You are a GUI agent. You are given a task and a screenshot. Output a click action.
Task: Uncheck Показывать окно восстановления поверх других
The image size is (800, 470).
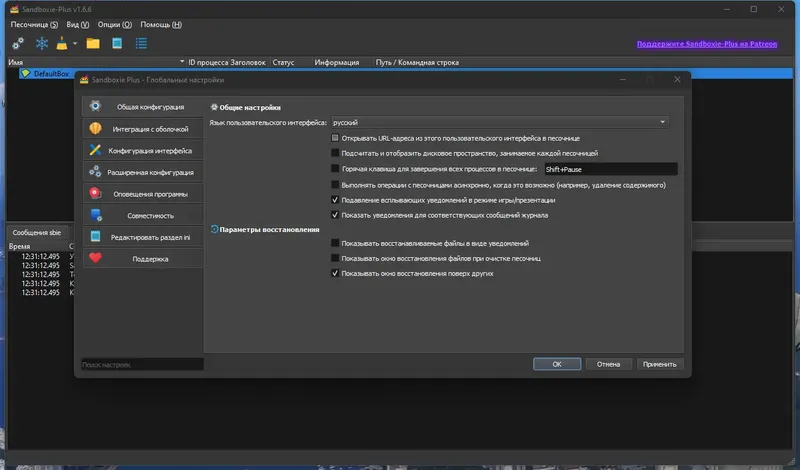335,273
